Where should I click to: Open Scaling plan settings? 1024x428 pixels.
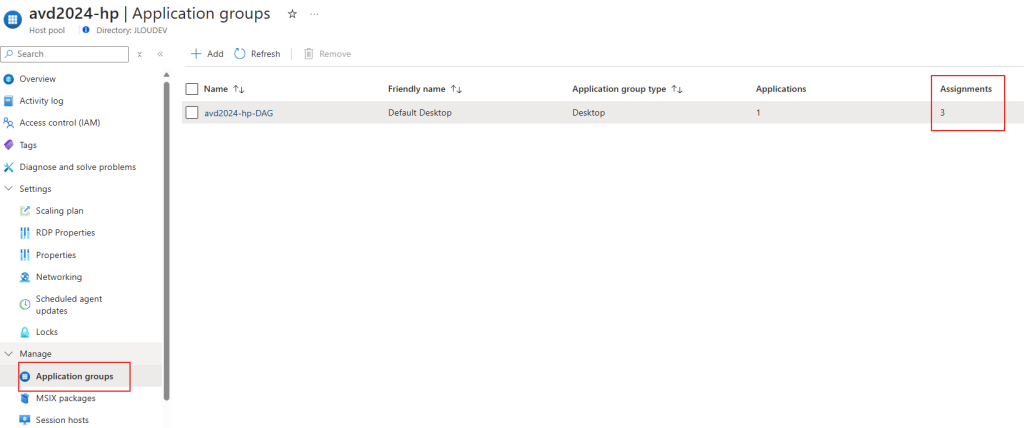point(59,211)
